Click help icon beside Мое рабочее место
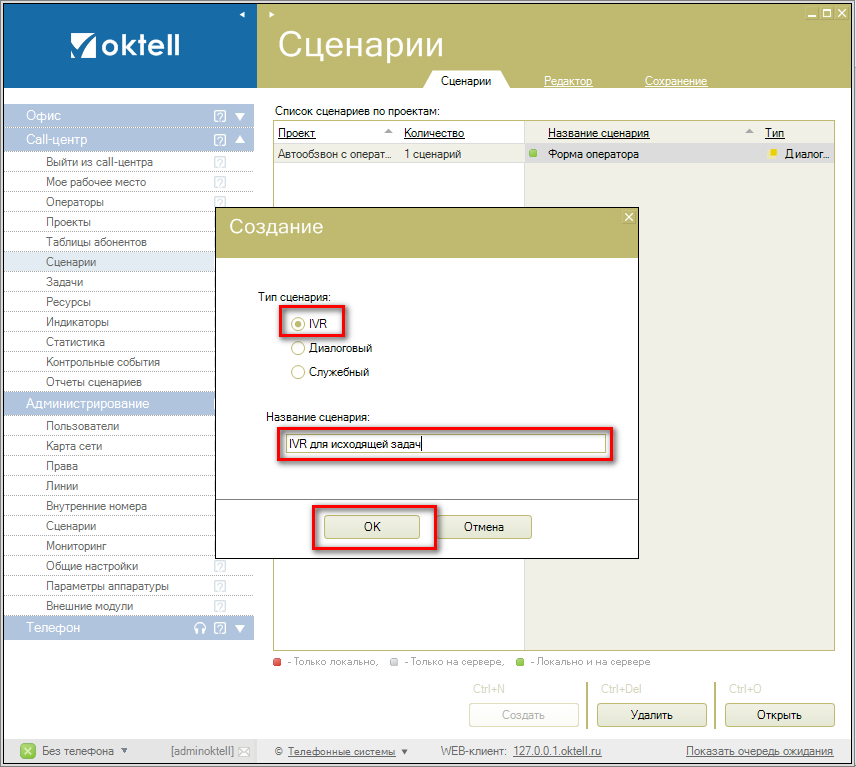The height and width of the screenshot is (767, 856). pos(220,182)
